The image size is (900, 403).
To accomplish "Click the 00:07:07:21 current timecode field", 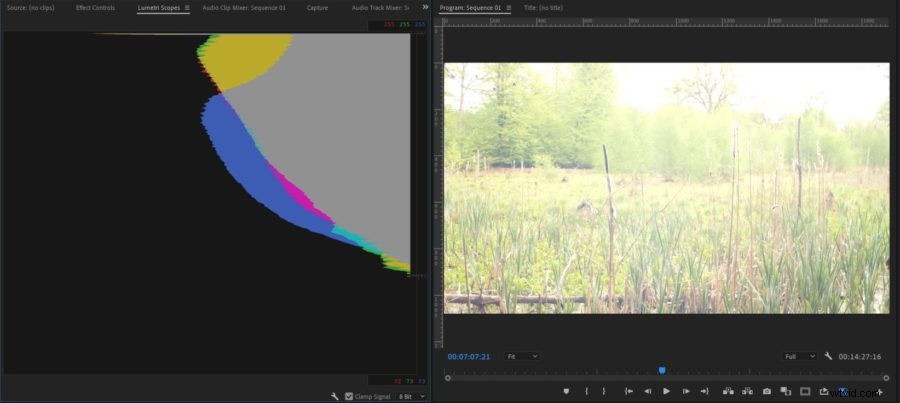I will coord(469,356).
